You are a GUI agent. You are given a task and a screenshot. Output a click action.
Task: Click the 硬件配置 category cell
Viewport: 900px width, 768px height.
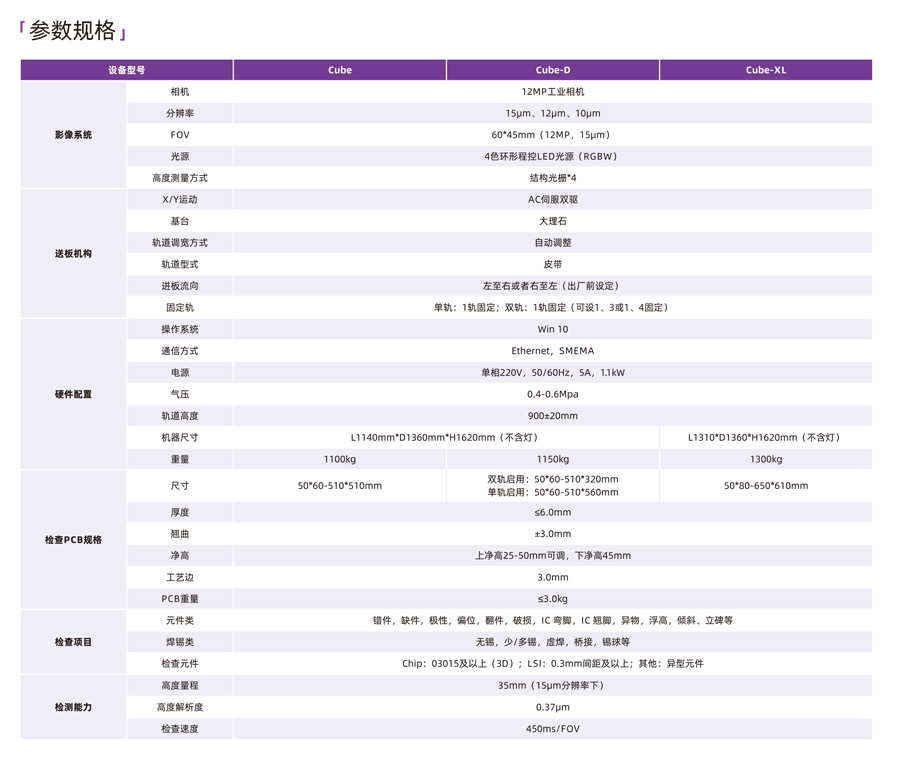pyautogui.click(x=74, y=395)
